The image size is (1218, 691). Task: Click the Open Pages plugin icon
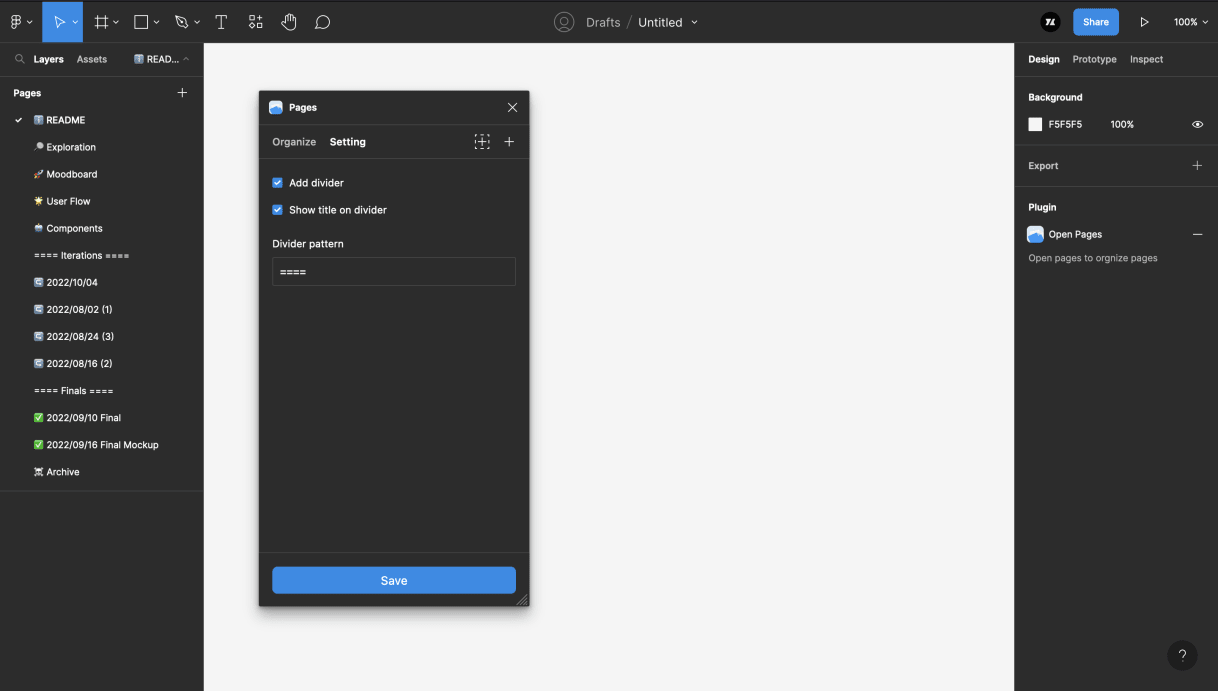[1035, 234]
